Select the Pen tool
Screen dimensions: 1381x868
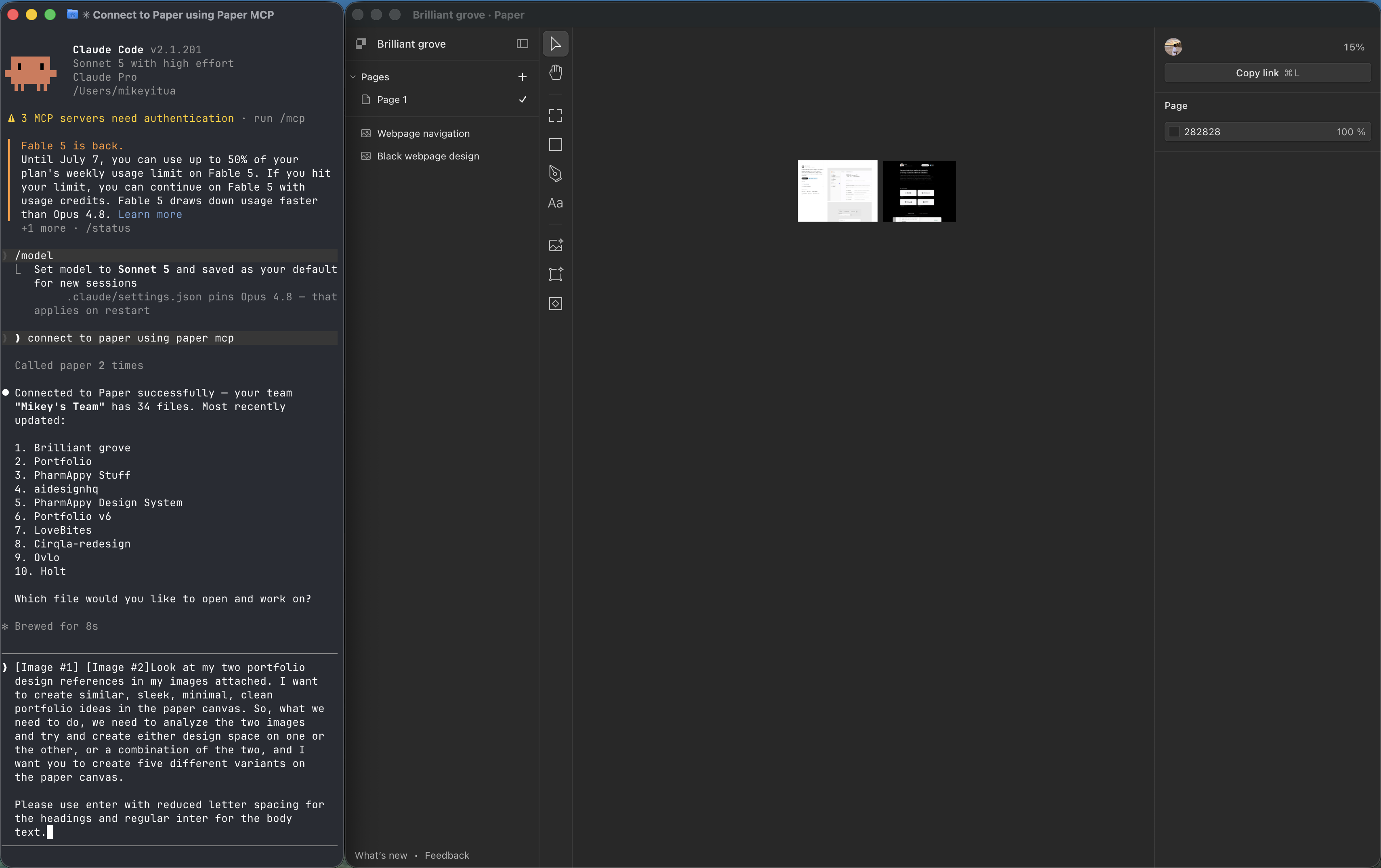tap(555, 173)
